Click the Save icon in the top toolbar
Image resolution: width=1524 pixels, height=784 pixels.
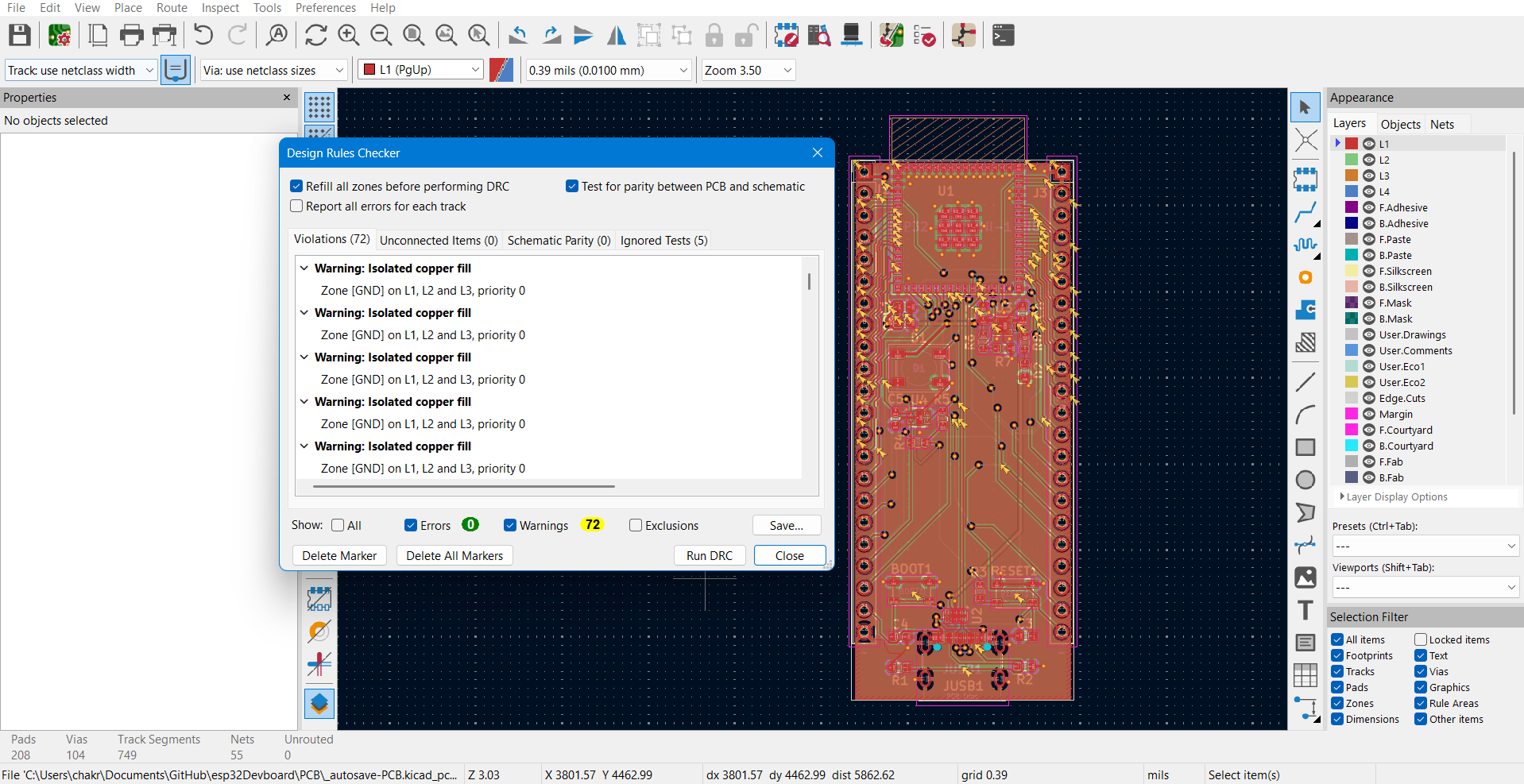click(19, 36)
